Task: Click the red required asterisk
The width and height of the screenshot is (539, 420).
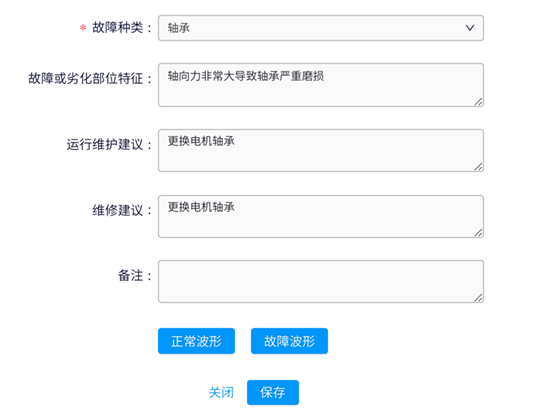Action: (82, 27)
